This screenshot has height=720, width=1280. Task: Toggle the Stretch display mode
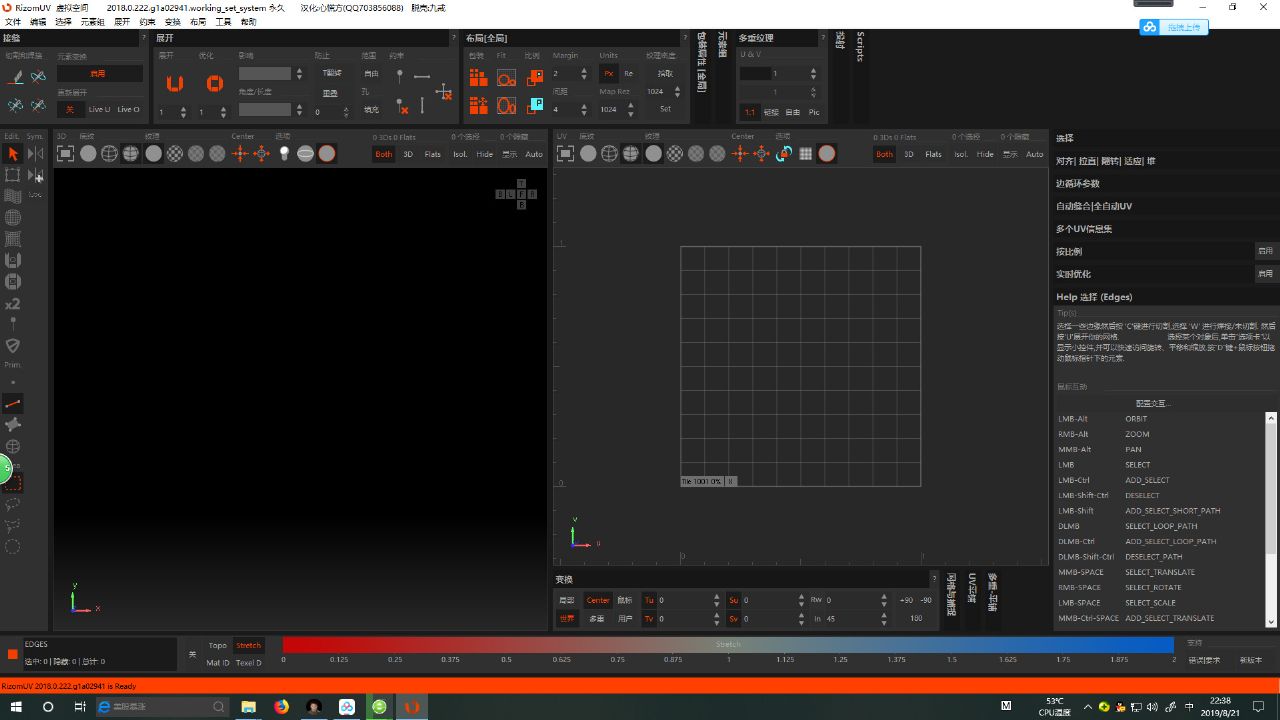pyautogui.click(x=249, y=645)
